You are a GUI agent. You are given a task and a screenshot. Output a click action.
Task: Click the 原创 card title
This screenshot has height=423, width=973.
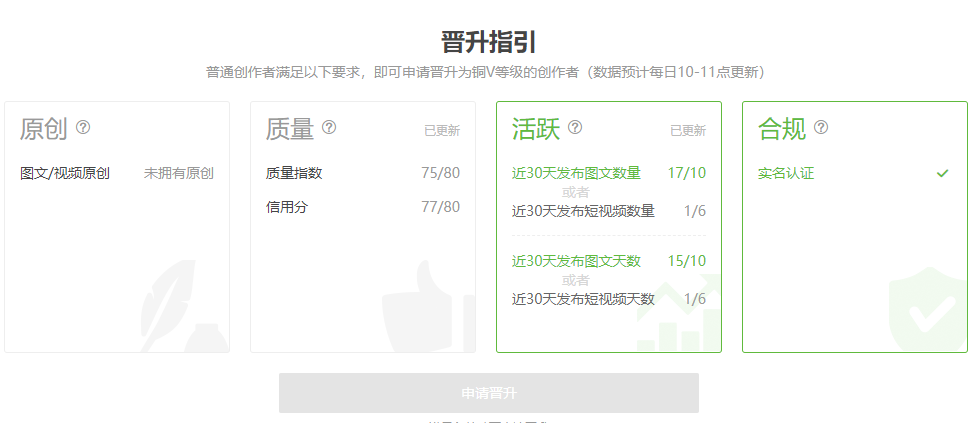43,129
